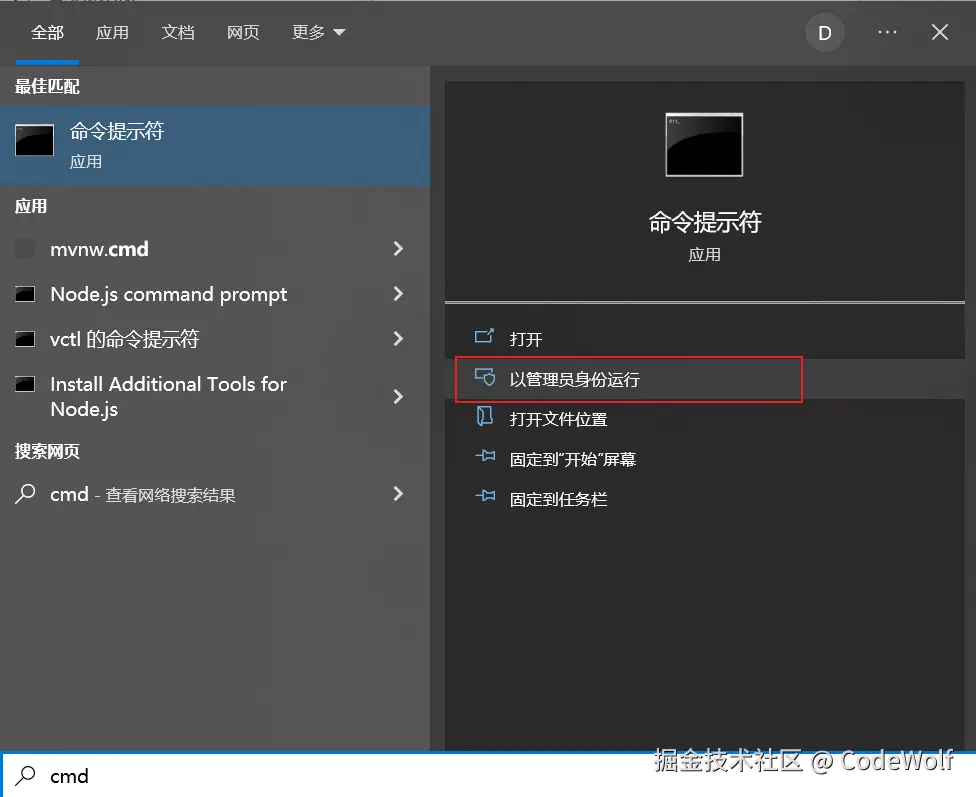Choose 固定到任务栏
The width and height of the screenshot is (976, 797).
point(705,499)
